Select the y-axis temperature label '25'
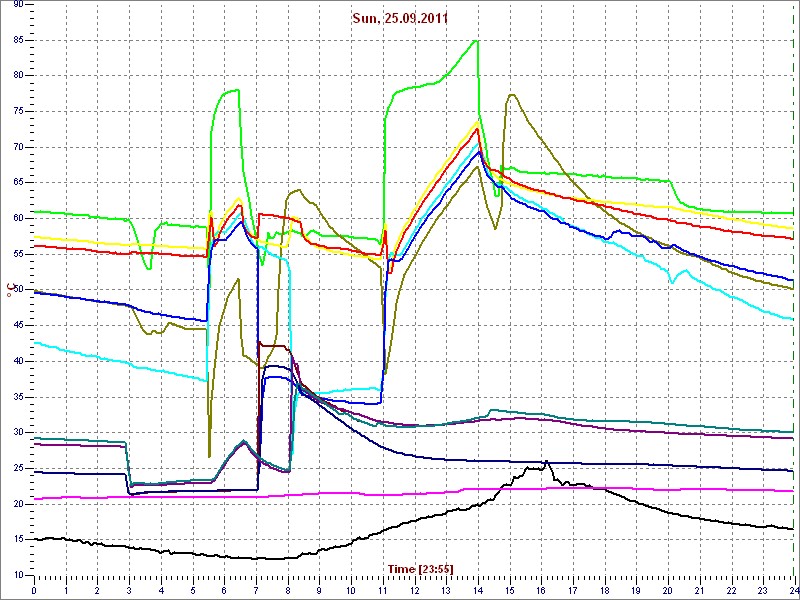The width and height of the screenshot is (800, 600). [17, 468]
